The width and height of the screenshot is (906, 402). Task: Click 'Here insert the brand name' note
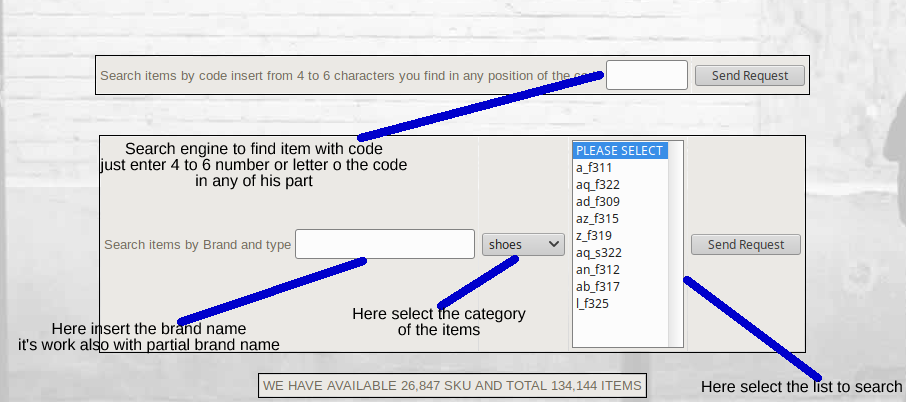pyautogui.click(x=149, y=328)
